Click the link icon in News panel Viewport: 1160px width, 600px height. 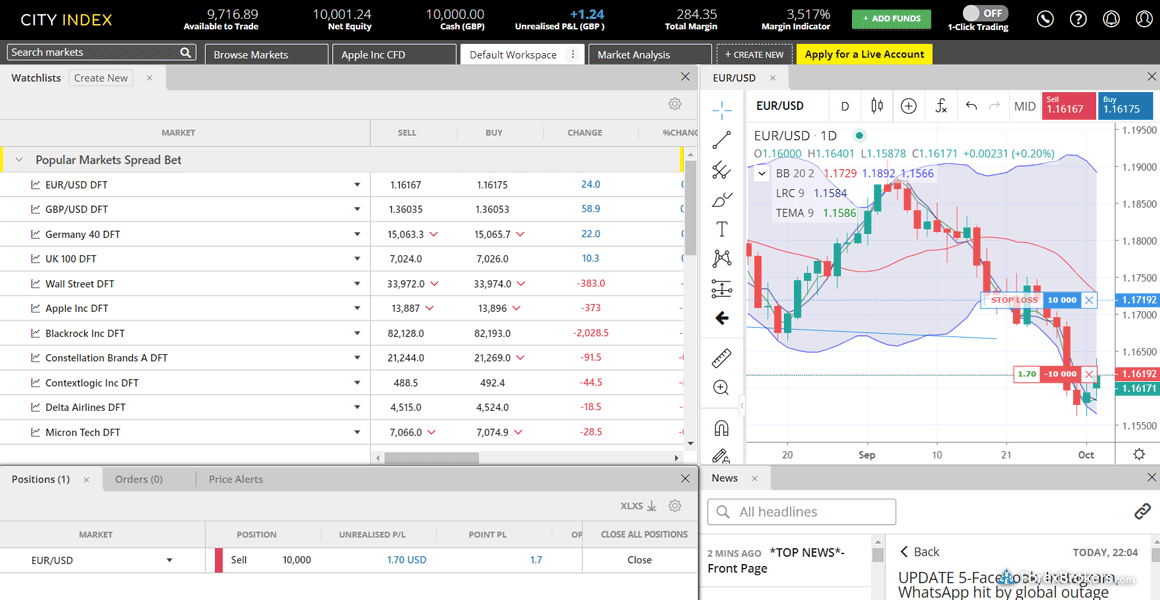[1142, 511]
